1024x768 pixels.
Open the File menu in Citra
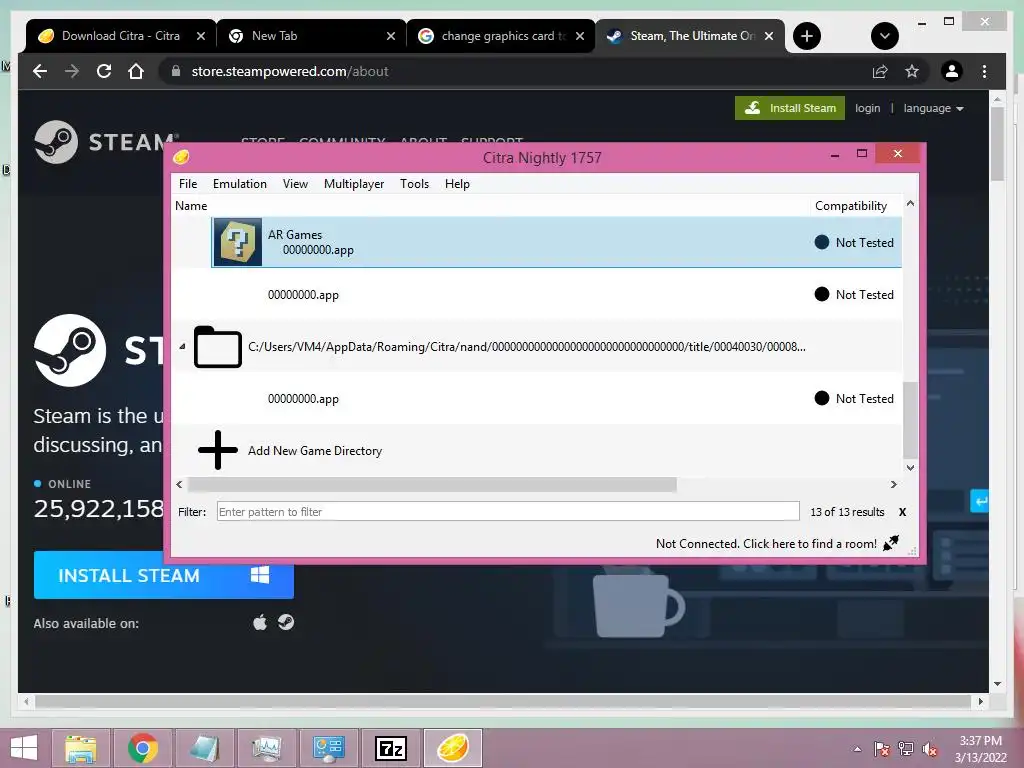(x=188, y=184)
